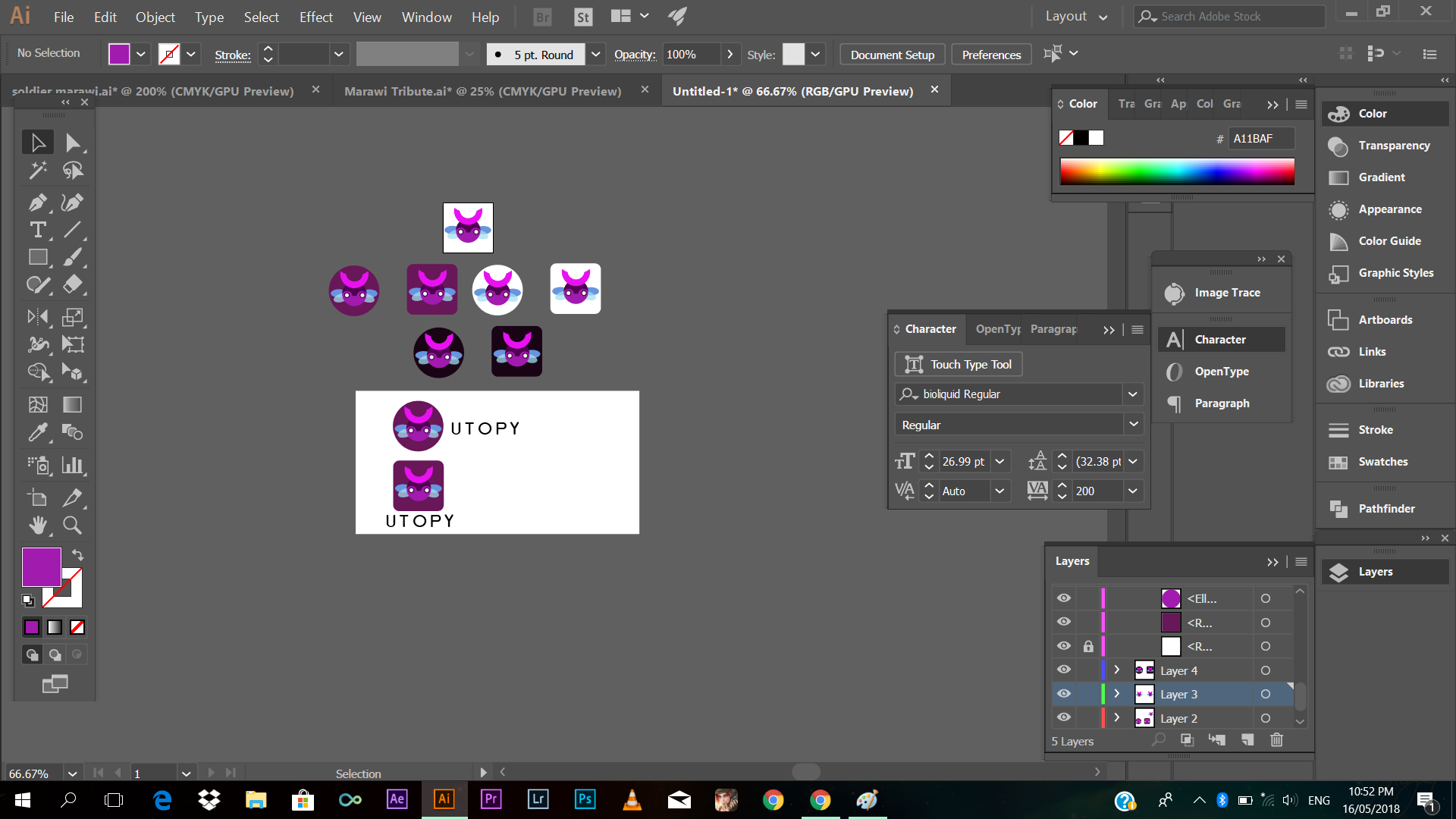Set color mode to None in toolbox

click(x=77, y=627)
